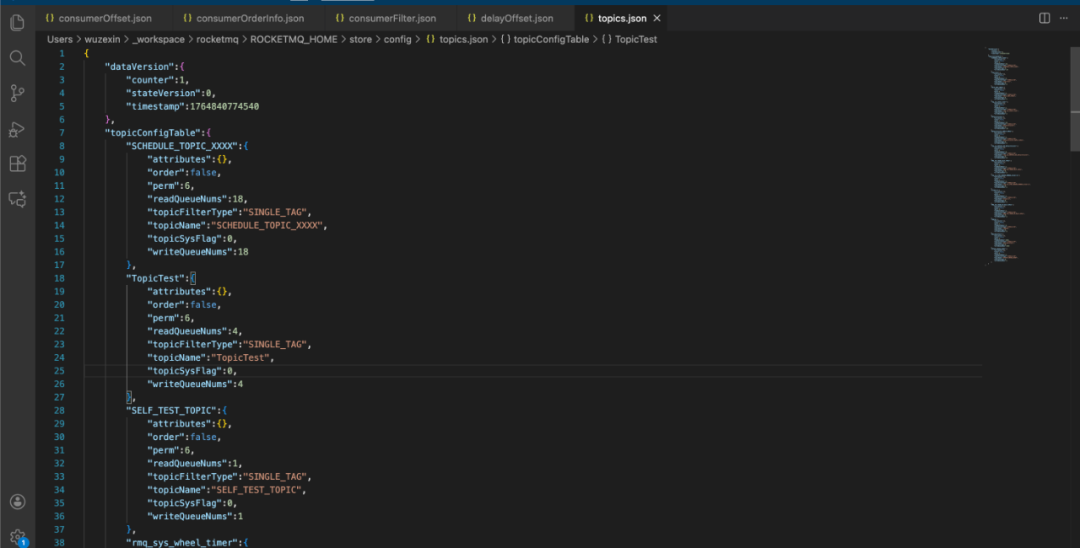Click the config folder in breadcrumbs
1080x548 pixels.
tap(397, 39)
